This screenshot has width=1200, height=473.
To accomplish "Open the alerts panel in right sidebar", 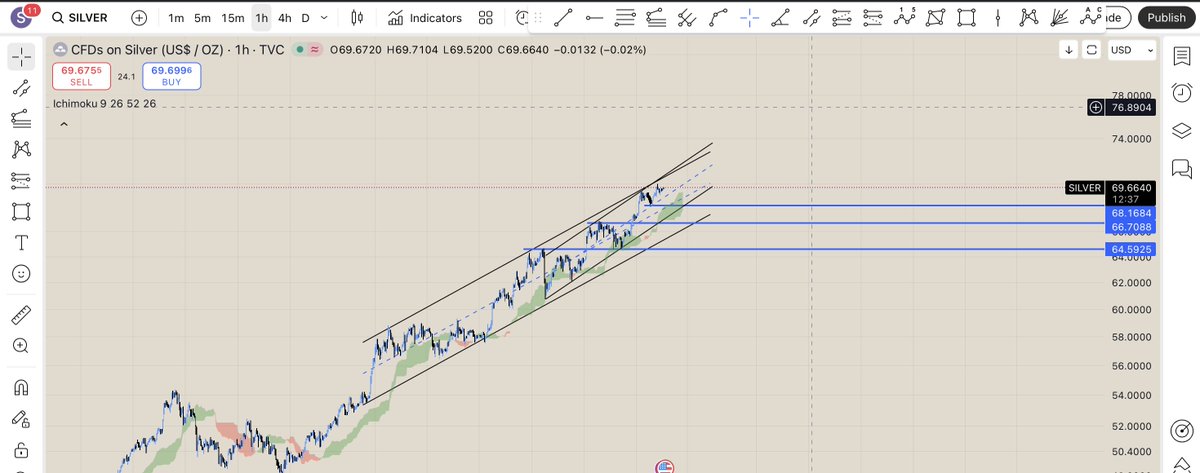I will click(x=1180, y=93).
